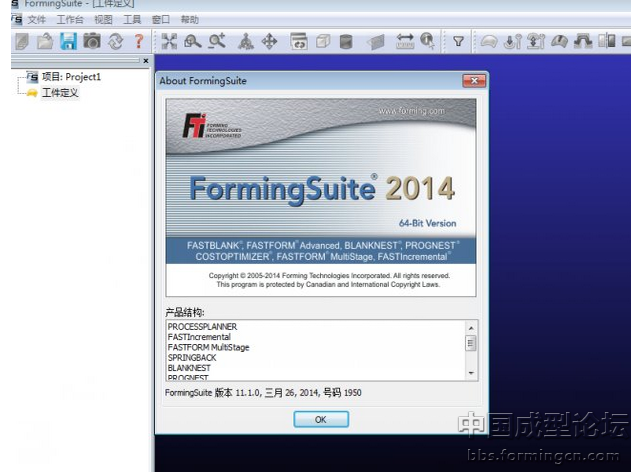This screenshot has height=472, width=639.
Task: Select 项目: Project1 in the tree
Action: point(70,76)
